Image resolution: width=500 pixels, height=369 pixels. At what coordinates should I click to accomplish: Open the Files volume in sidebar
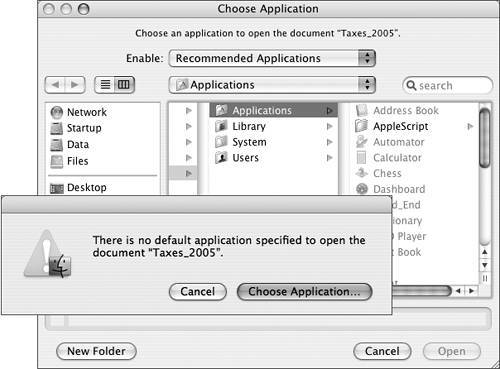(69, 161)
